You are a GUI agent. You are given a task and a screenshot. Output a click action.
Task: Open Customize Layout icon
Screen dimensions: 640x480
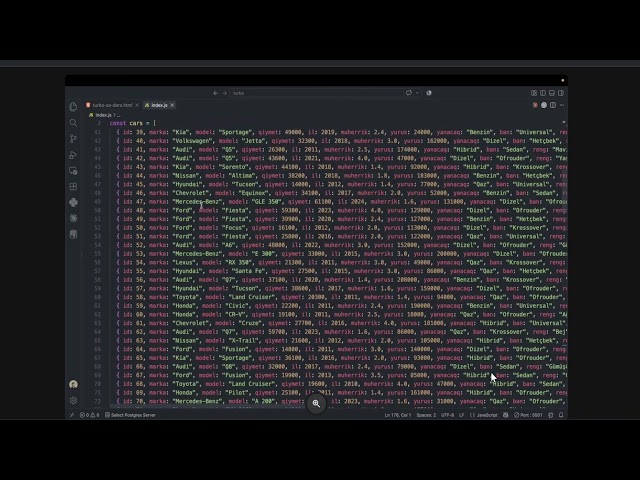[x=534, y=93]
